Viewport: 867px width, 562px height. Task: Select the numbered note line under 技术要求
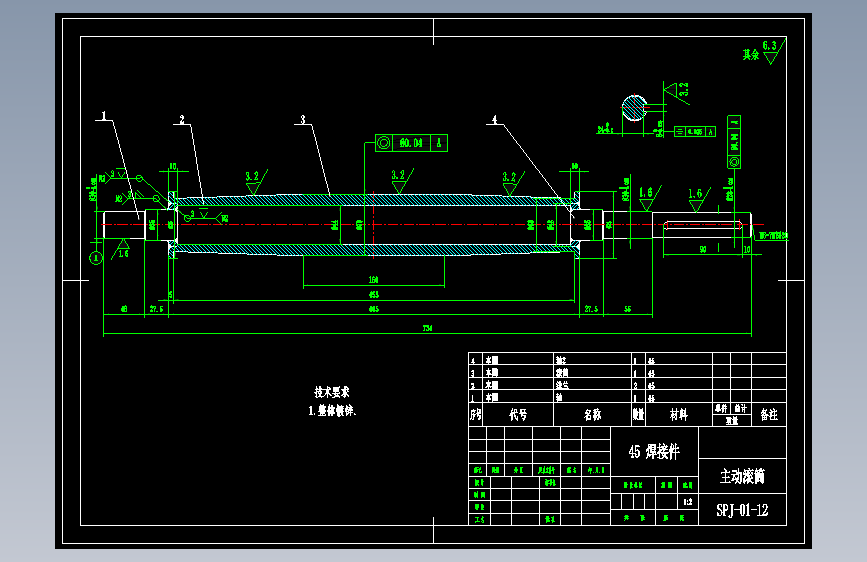pyautogui.click(x=332, y=410)
